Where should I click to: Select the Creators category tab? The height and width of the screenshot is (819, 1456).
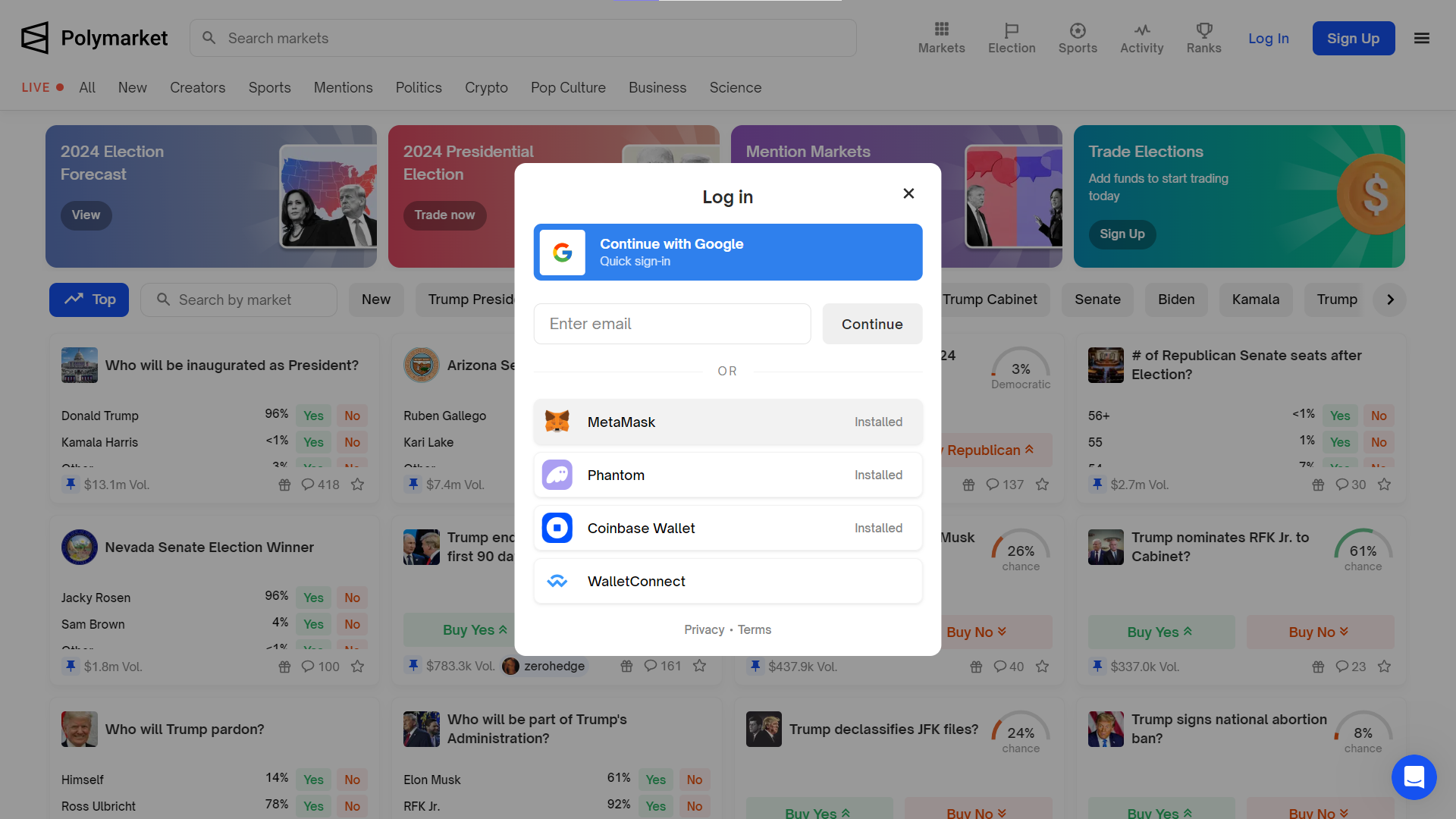click(198, 87)
